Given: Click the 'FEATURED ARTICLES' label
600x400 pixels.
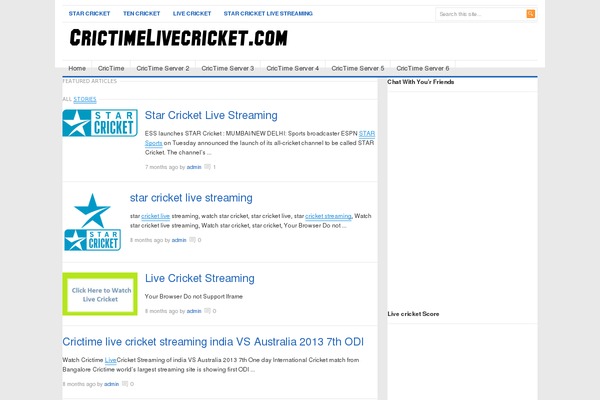Looking at the screenshot, I should [x=90, y=81].
